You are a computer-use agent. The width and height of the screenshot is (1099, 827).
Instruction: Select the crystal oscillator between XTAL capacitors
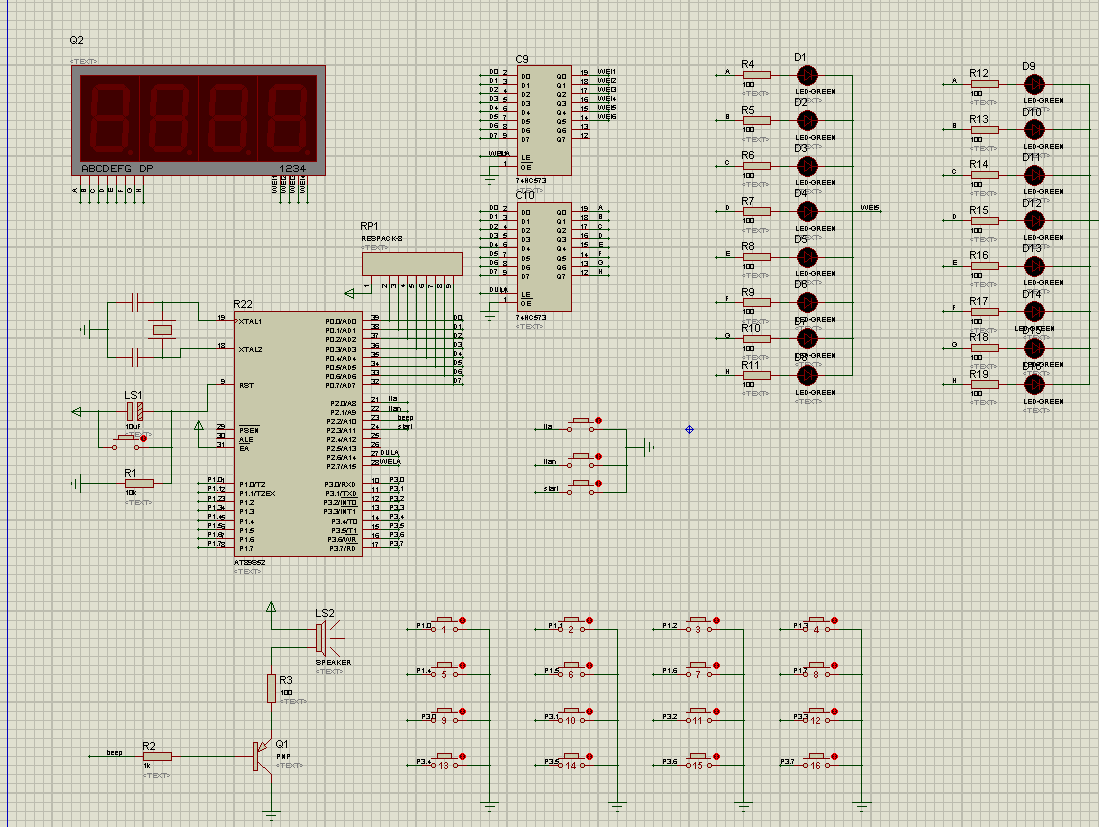163,329
